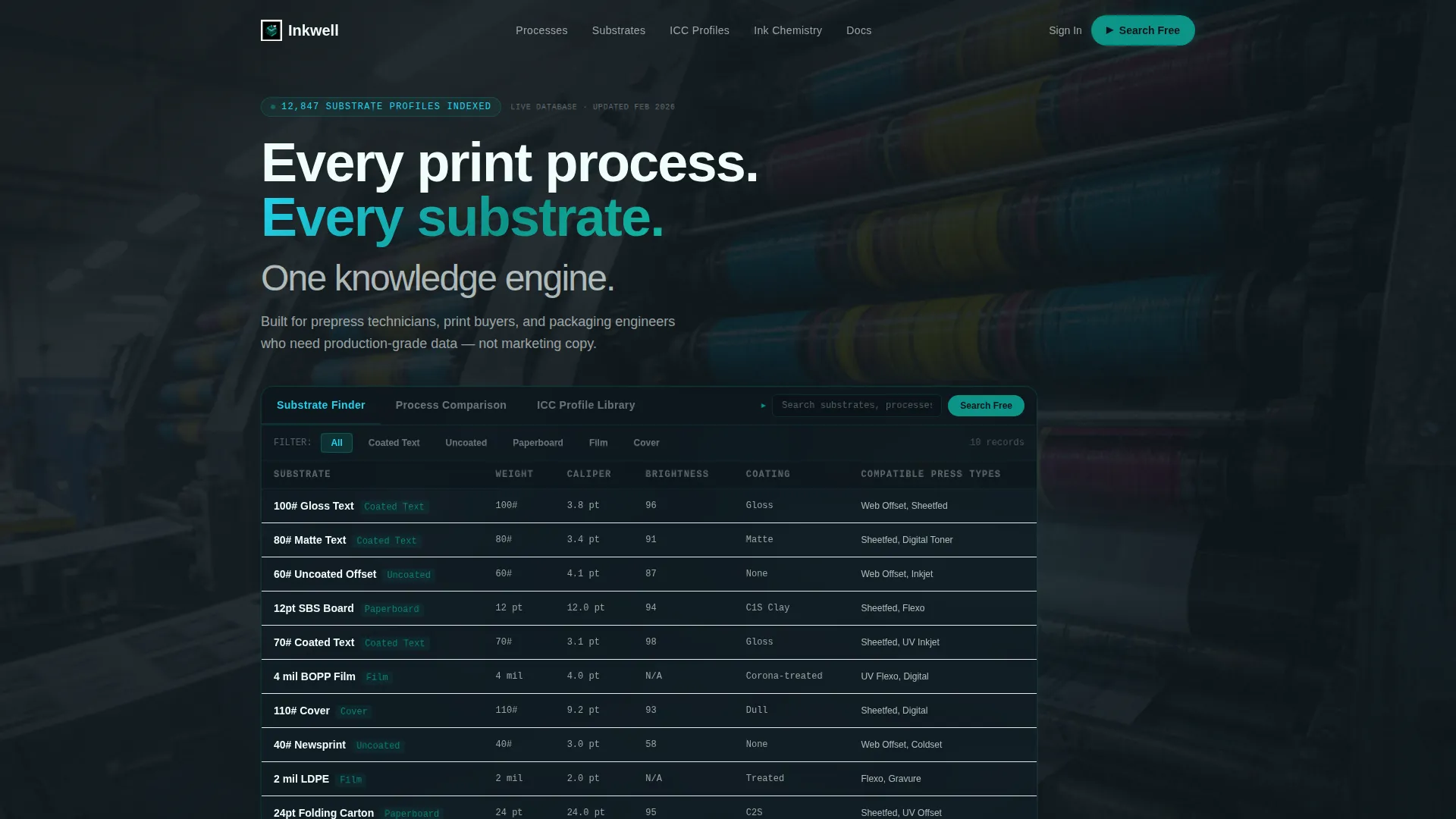Click Compatible Press Types column header
This screenshot has height=819, width=1456.
[x=930, y=475]
